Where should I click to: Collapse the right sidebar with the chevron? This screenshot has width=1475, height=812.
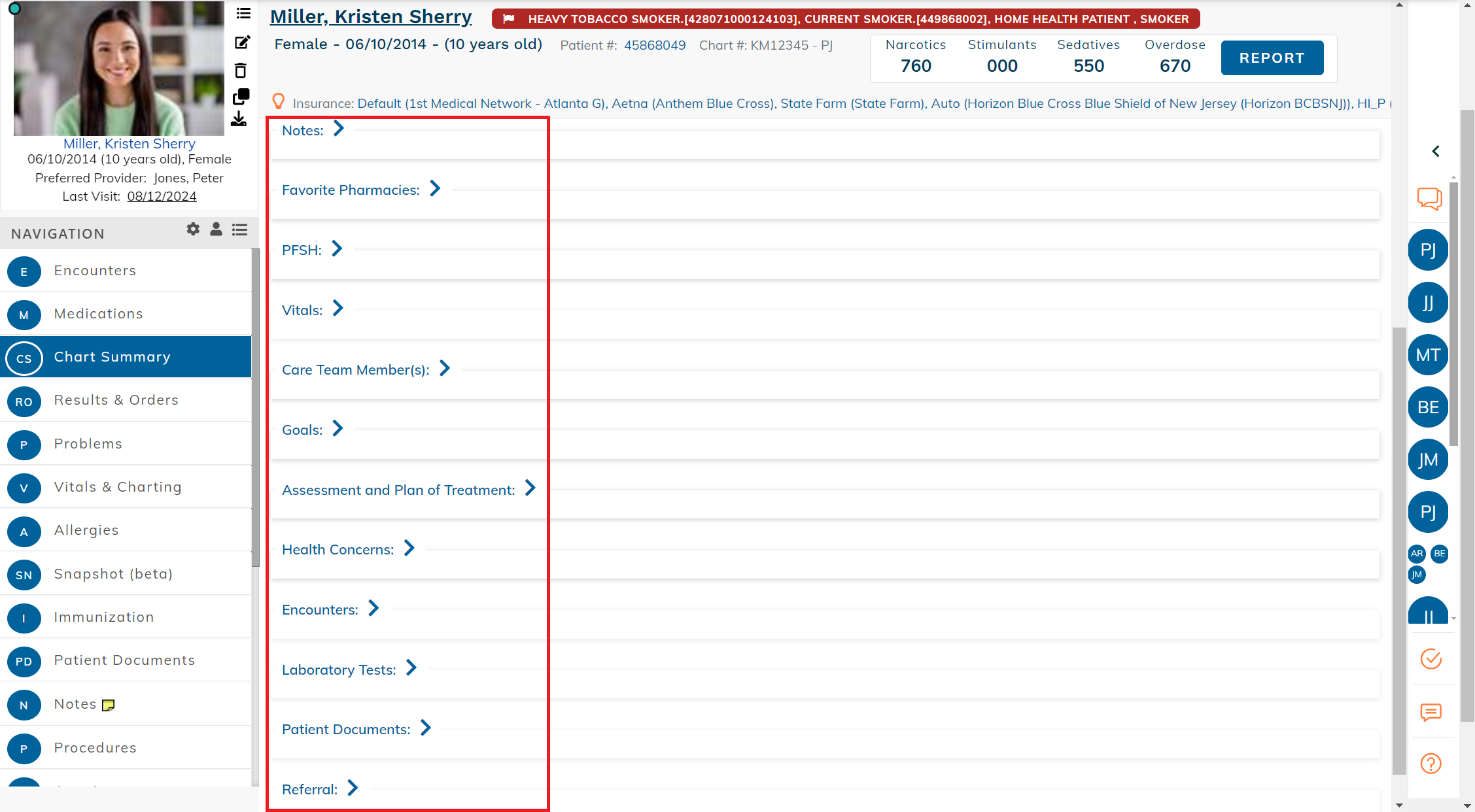coord(1435,151)
